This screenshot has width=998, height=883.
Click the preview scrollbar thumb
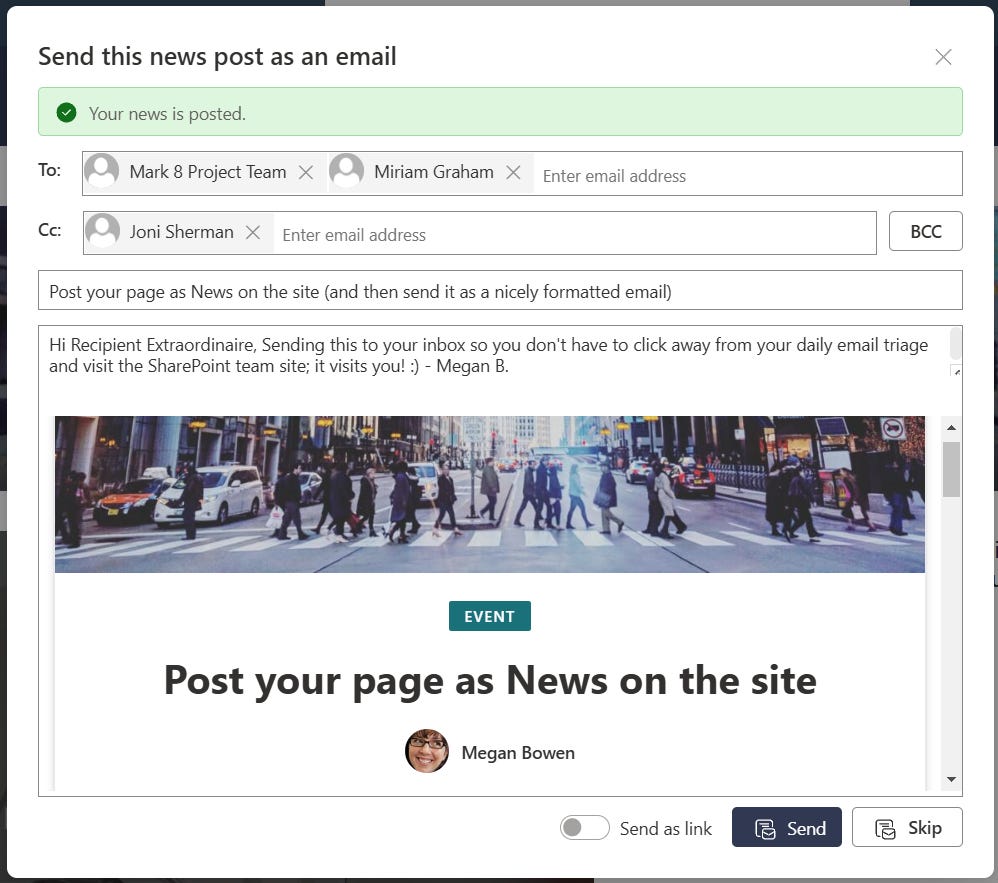point(952,469)
